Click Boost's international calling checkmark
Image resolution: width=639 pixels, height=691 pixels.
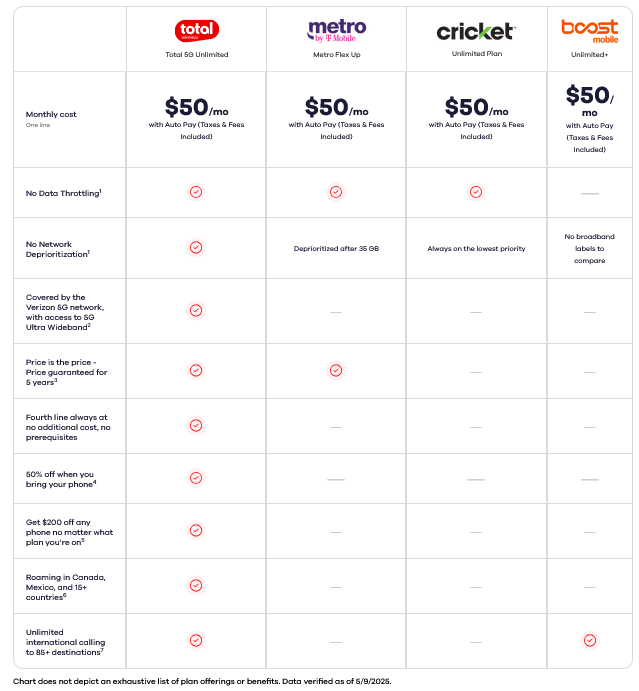(x=590, y=640)
